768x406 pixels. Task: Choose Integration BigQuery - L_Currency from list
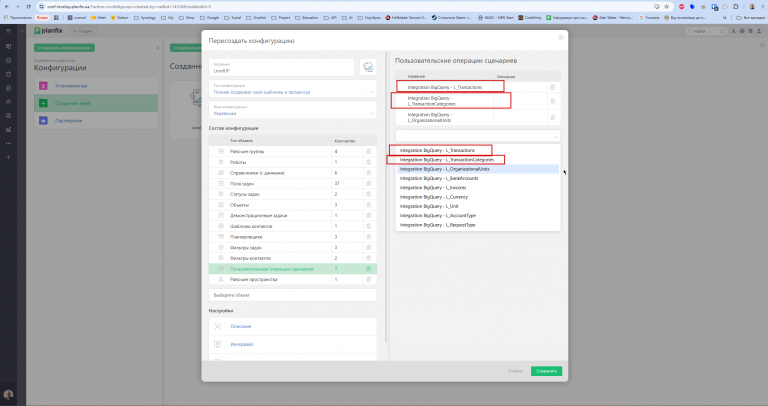point(478,197)
